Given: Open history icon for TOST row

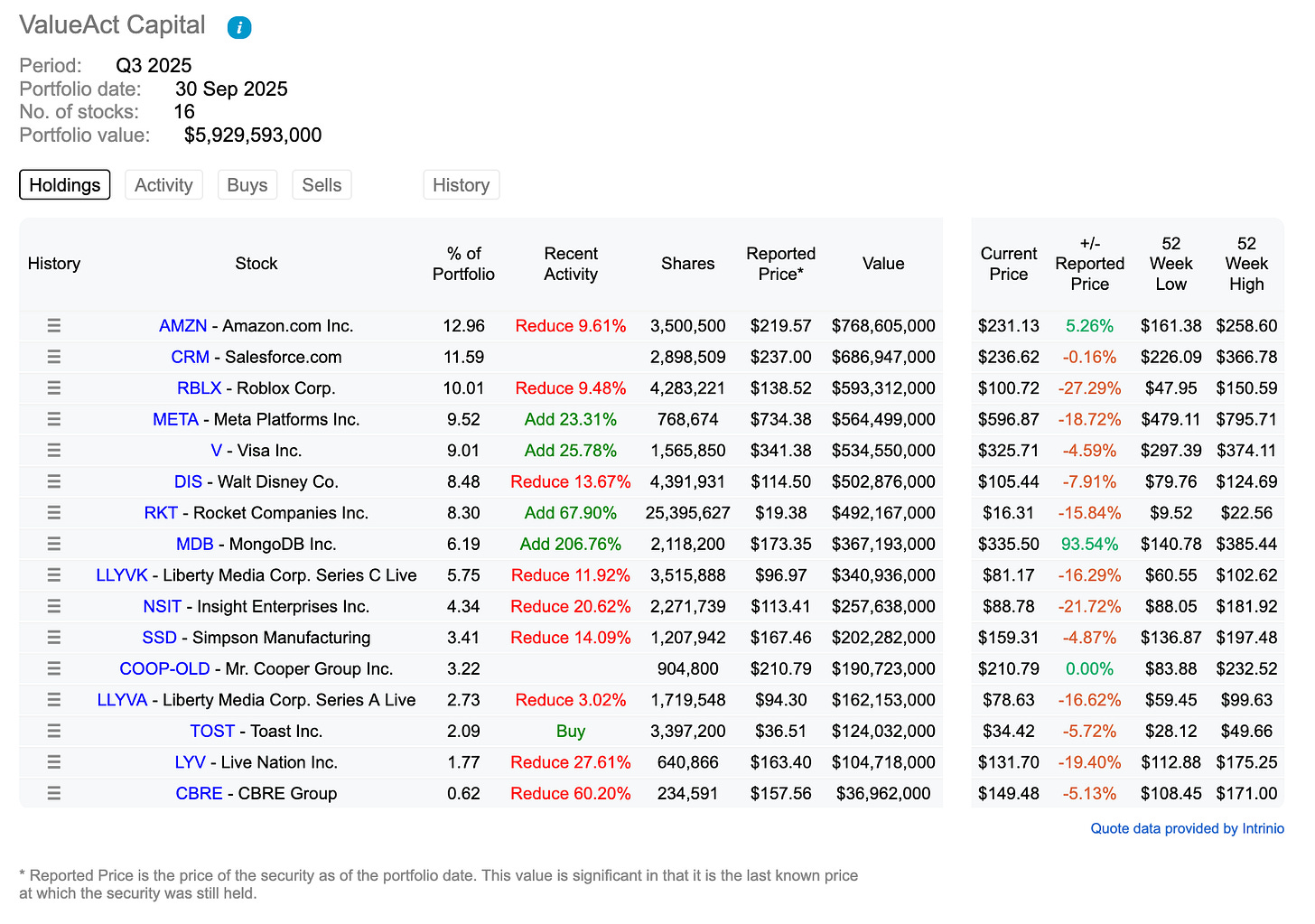Looking at the screenshot, I should (54, 731).
